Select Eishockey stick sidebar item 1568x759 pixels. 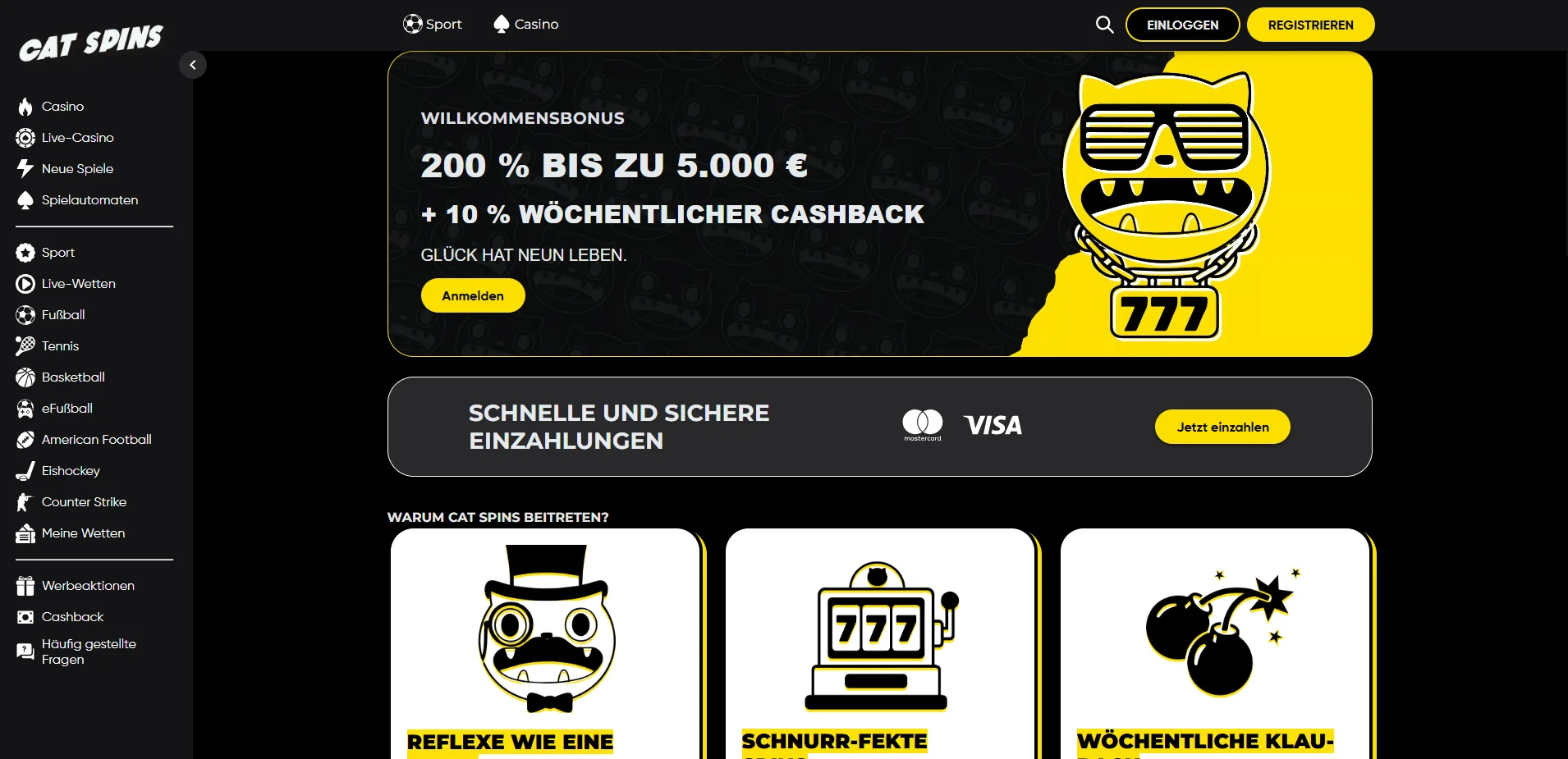(58, 471)
